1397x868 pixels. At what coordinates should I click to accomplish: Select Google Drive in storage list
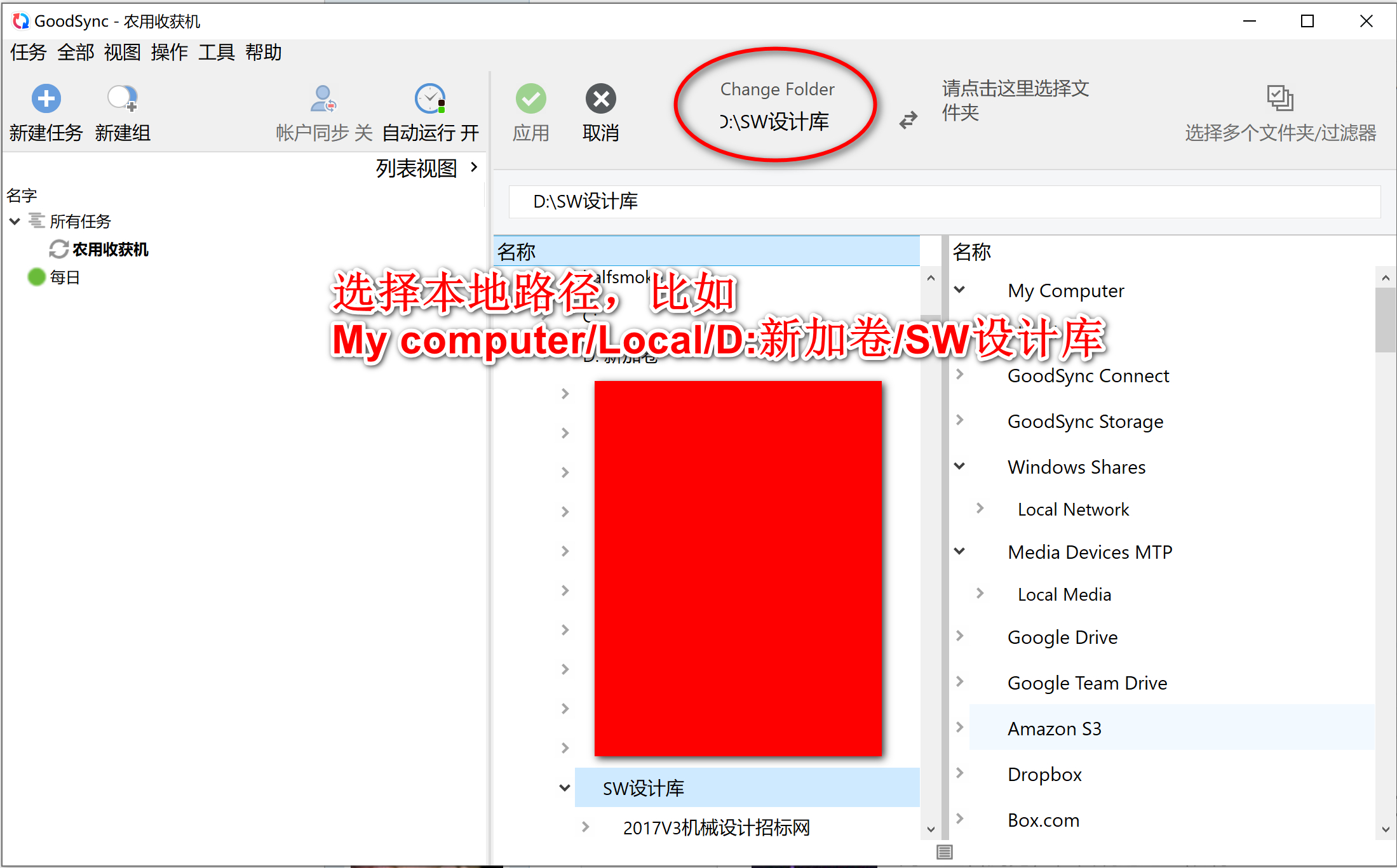(1062, 637)
